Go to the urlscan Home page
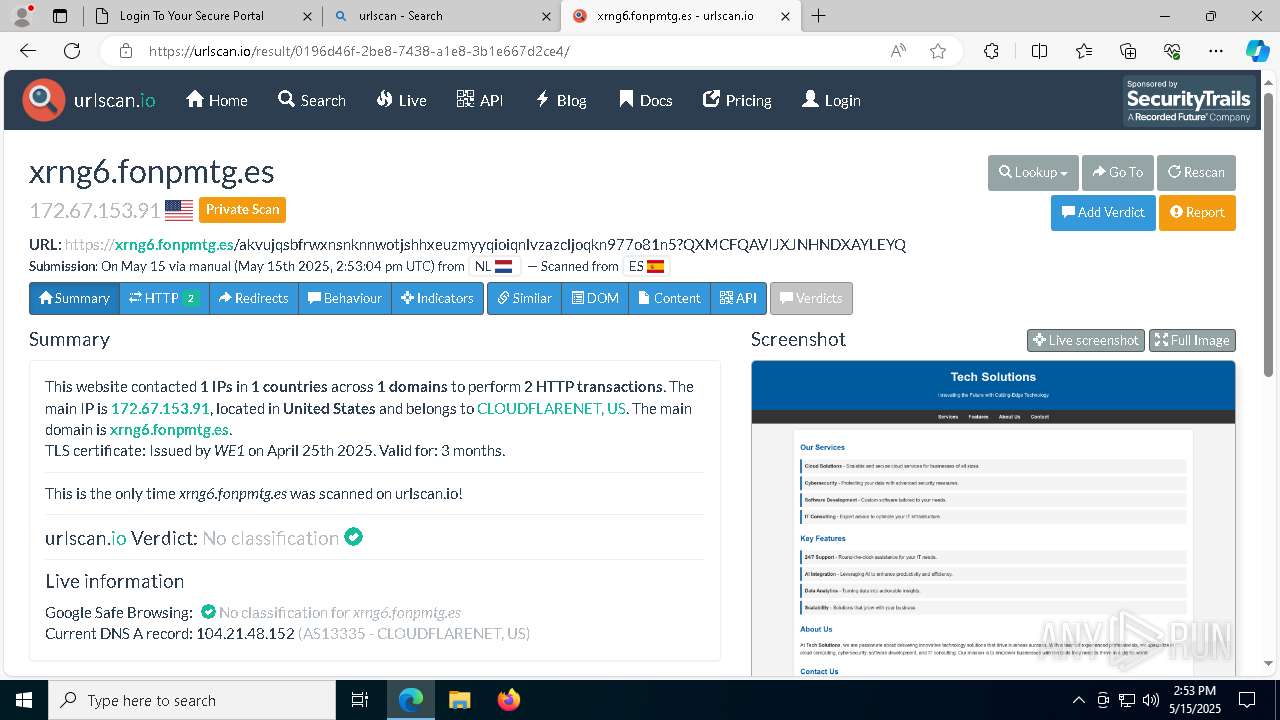Viewport: 1280px width, 720px height. (216, 100)
